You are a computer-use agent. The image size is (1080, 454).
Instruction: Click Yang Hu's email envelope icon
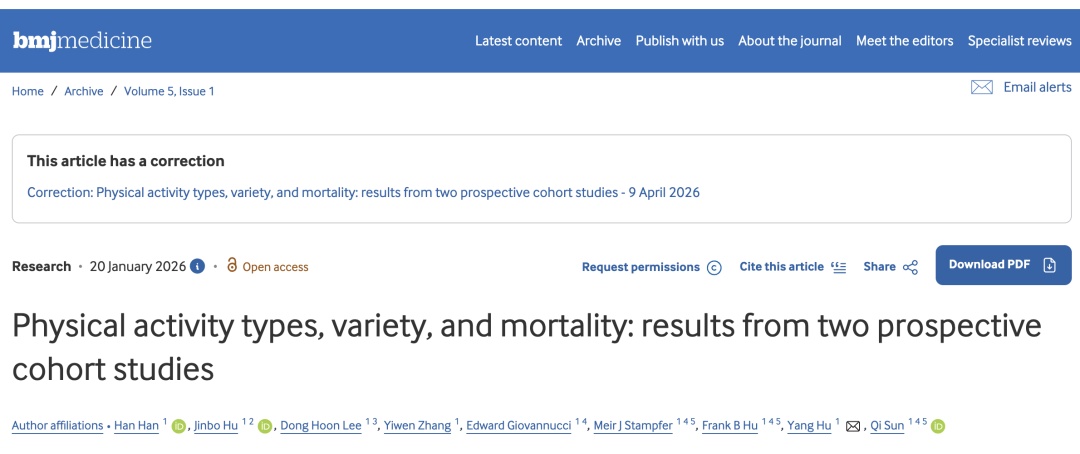pyautogui.click(x=853, y=426)
